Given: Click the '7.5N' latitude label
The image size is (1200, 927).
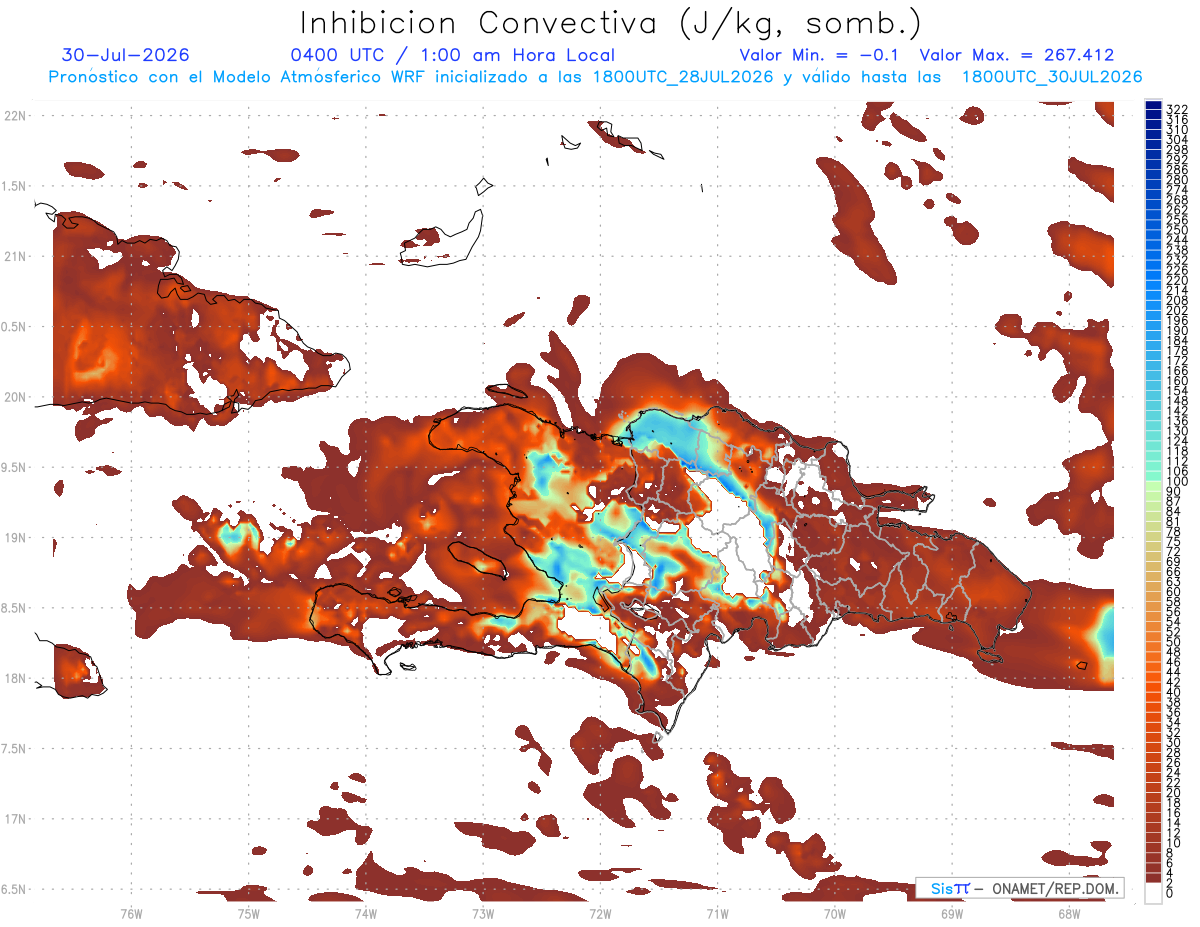Looking at the screenshot, I should (15, 749).
